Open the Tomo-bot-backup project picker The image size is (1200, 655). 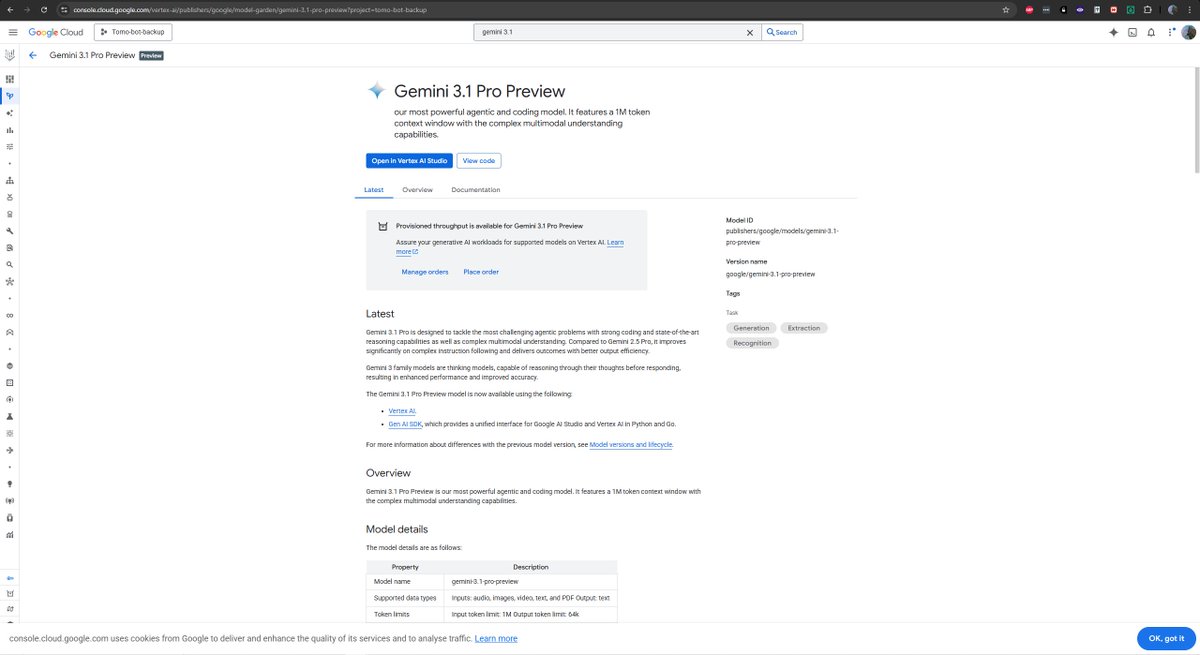[x=132, y=32]
